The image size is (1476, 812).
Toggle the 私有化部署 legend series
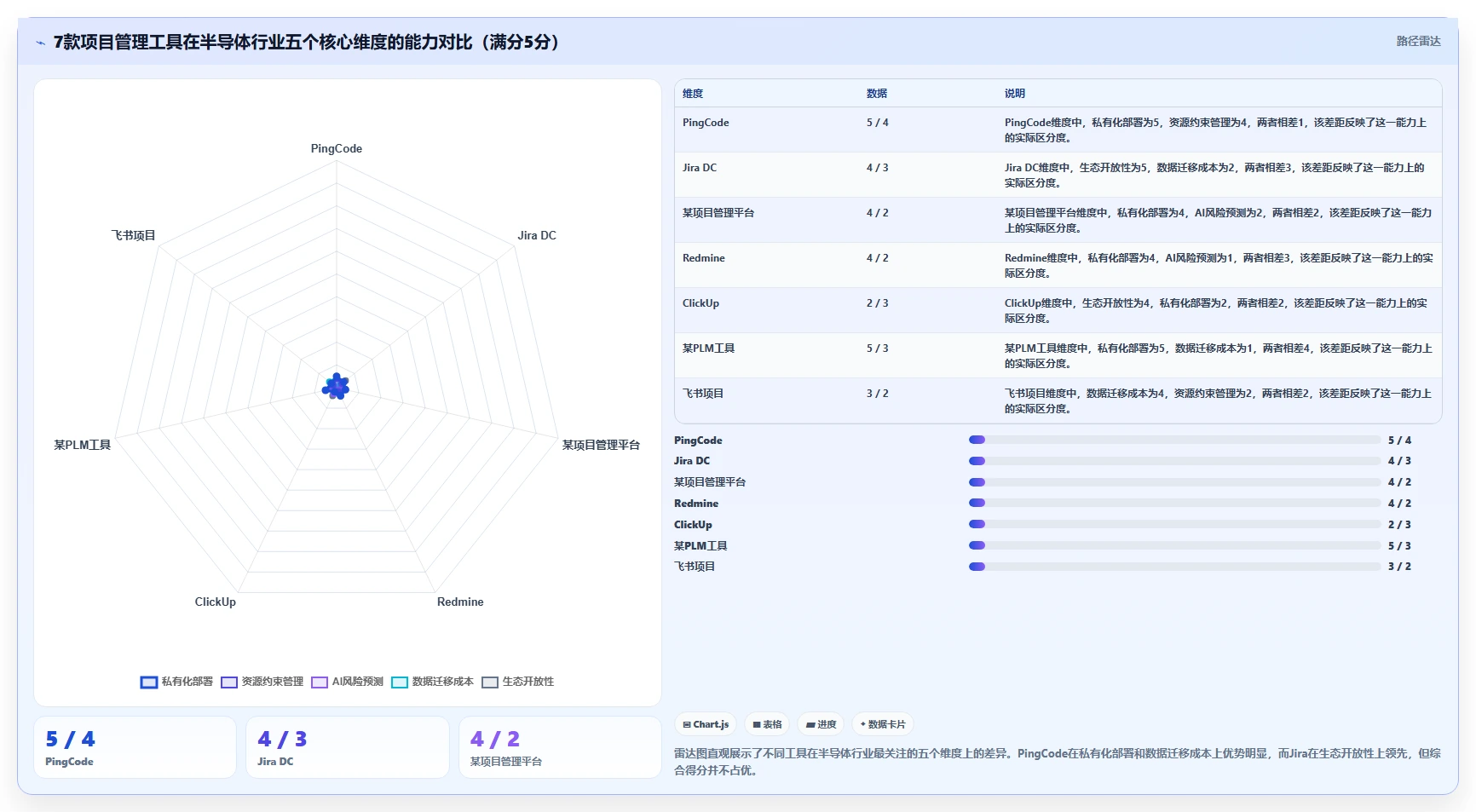coord(176,682)
